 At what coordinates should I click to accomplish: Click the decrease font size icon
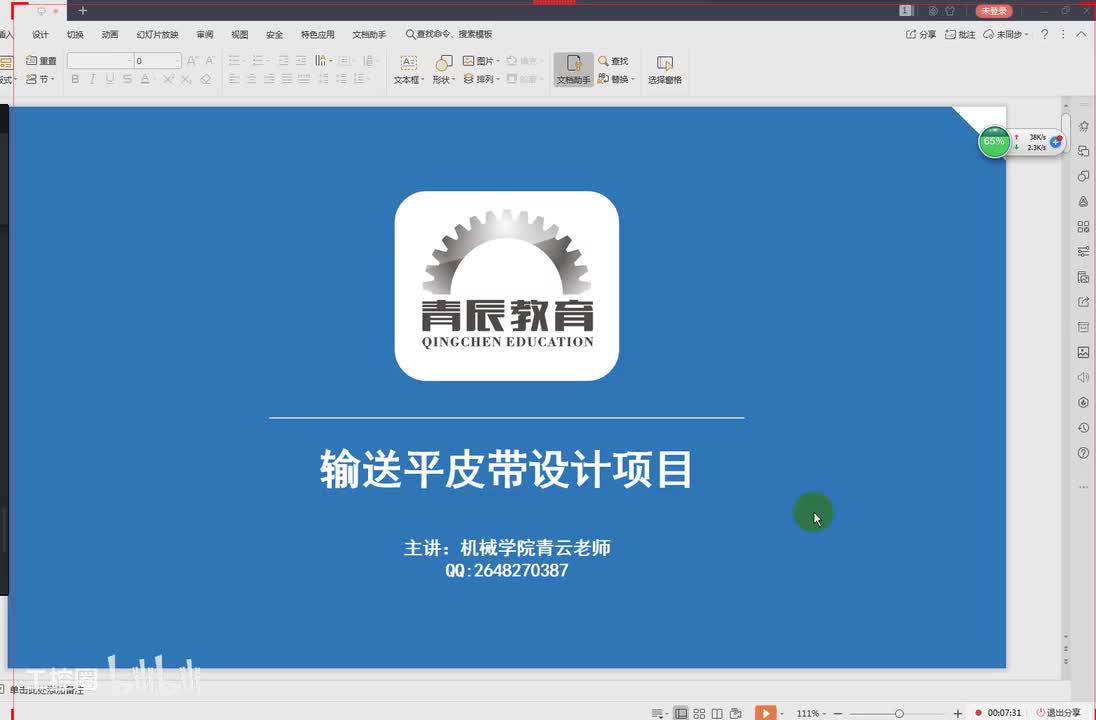210,61
